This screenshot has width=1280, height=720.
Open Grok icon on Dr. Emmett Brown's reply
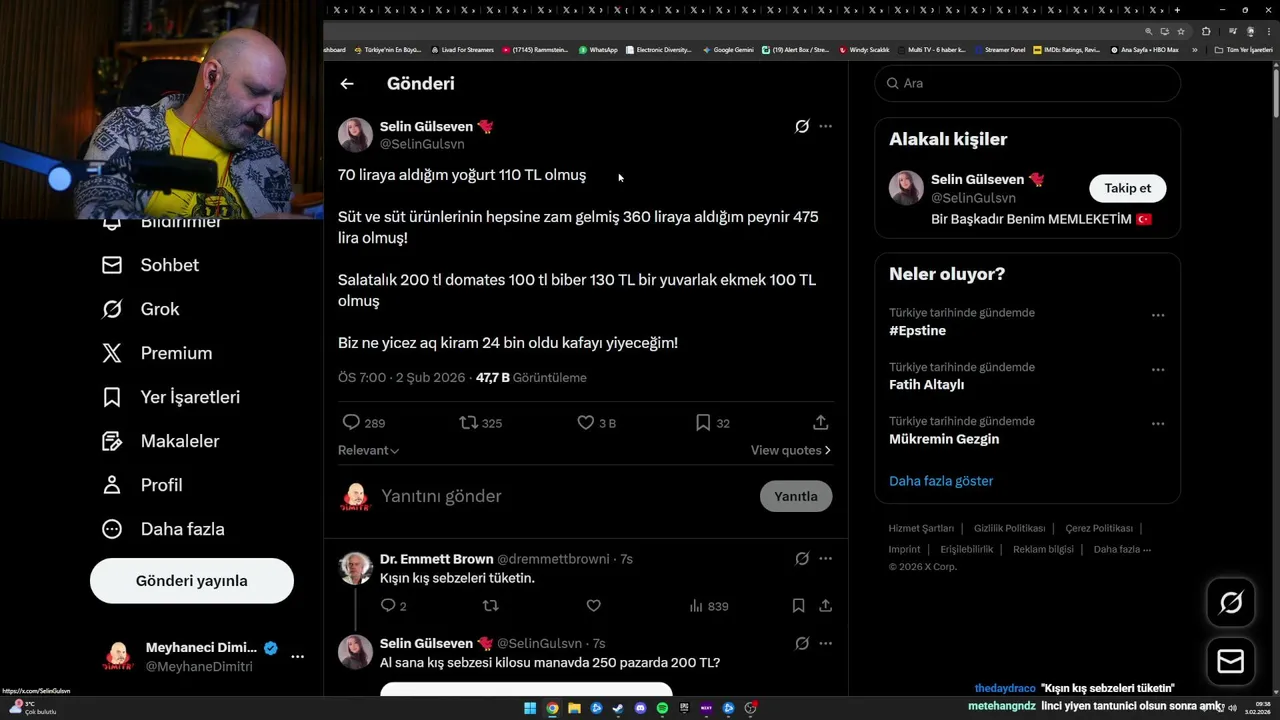[x=801, y=559]
